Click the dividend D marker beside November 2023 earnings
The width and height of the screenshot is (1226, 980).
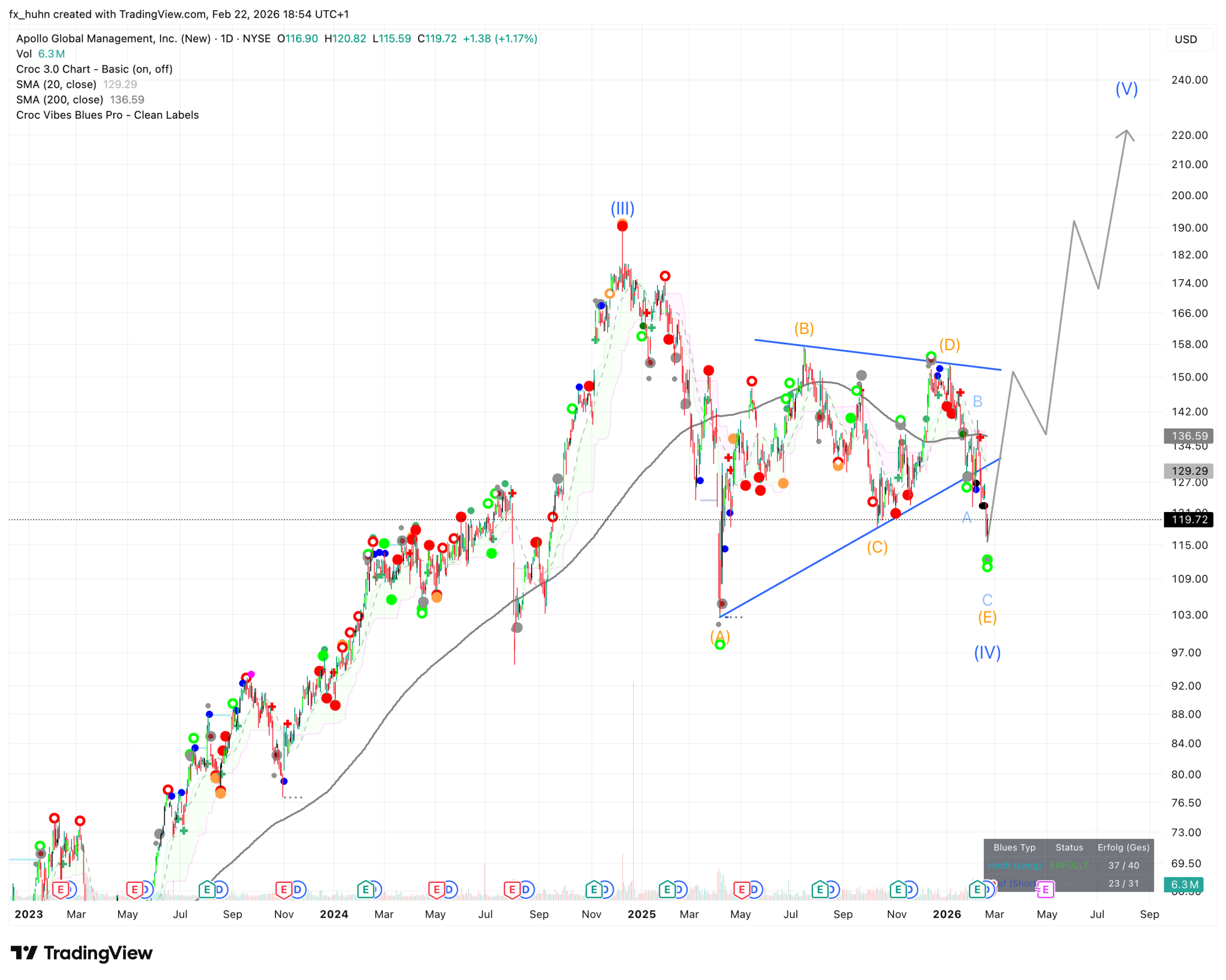pos(298,889)
